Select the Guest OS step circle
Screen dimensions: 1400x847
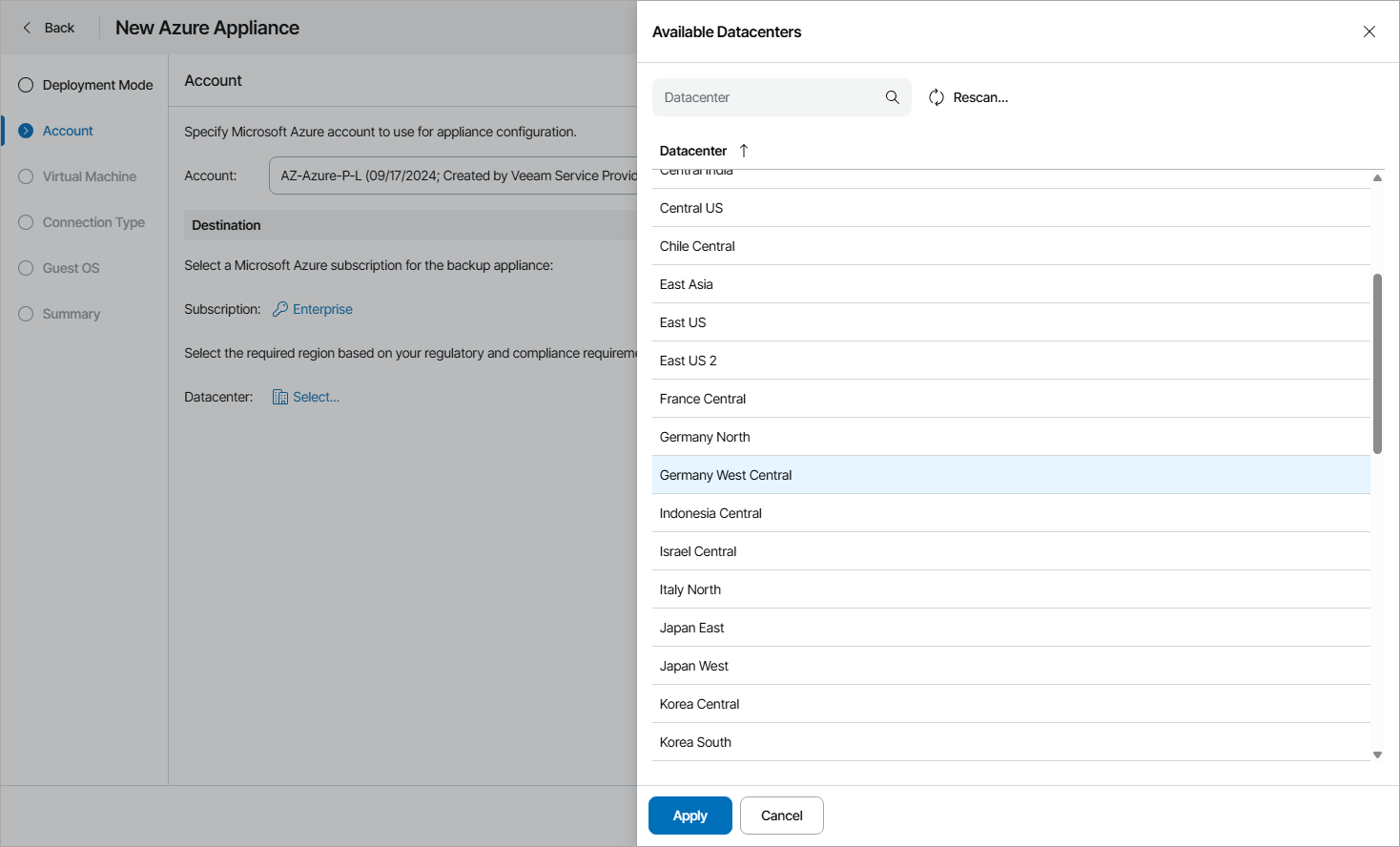point(25,267)
